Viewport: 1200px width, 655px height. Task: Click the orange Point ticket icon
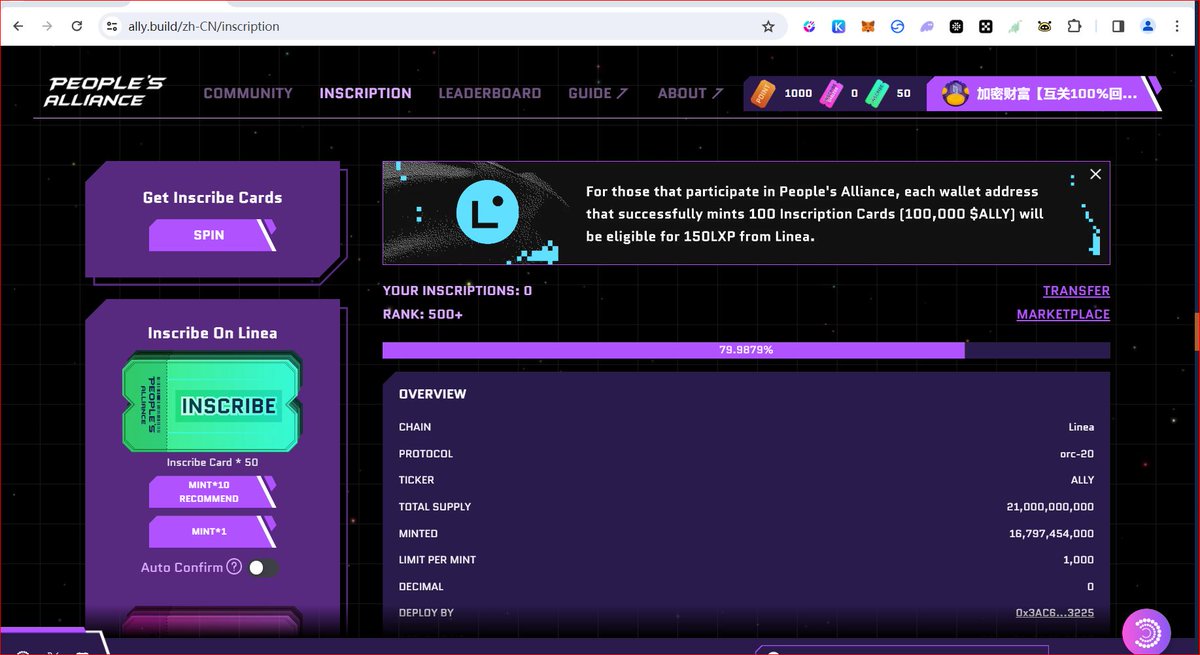764,93
